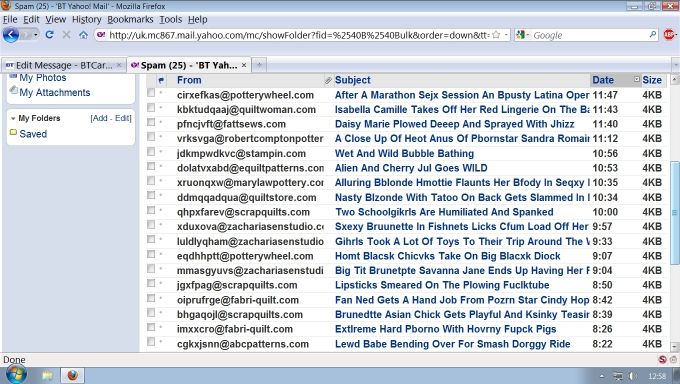Select checkbox for pfncjvft@fattsews.com email

coord(151,122)
